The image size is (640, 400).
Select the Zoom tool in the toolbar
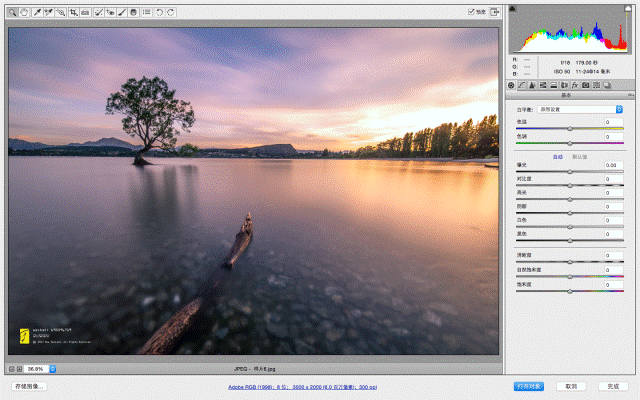[x=11, y=12]
